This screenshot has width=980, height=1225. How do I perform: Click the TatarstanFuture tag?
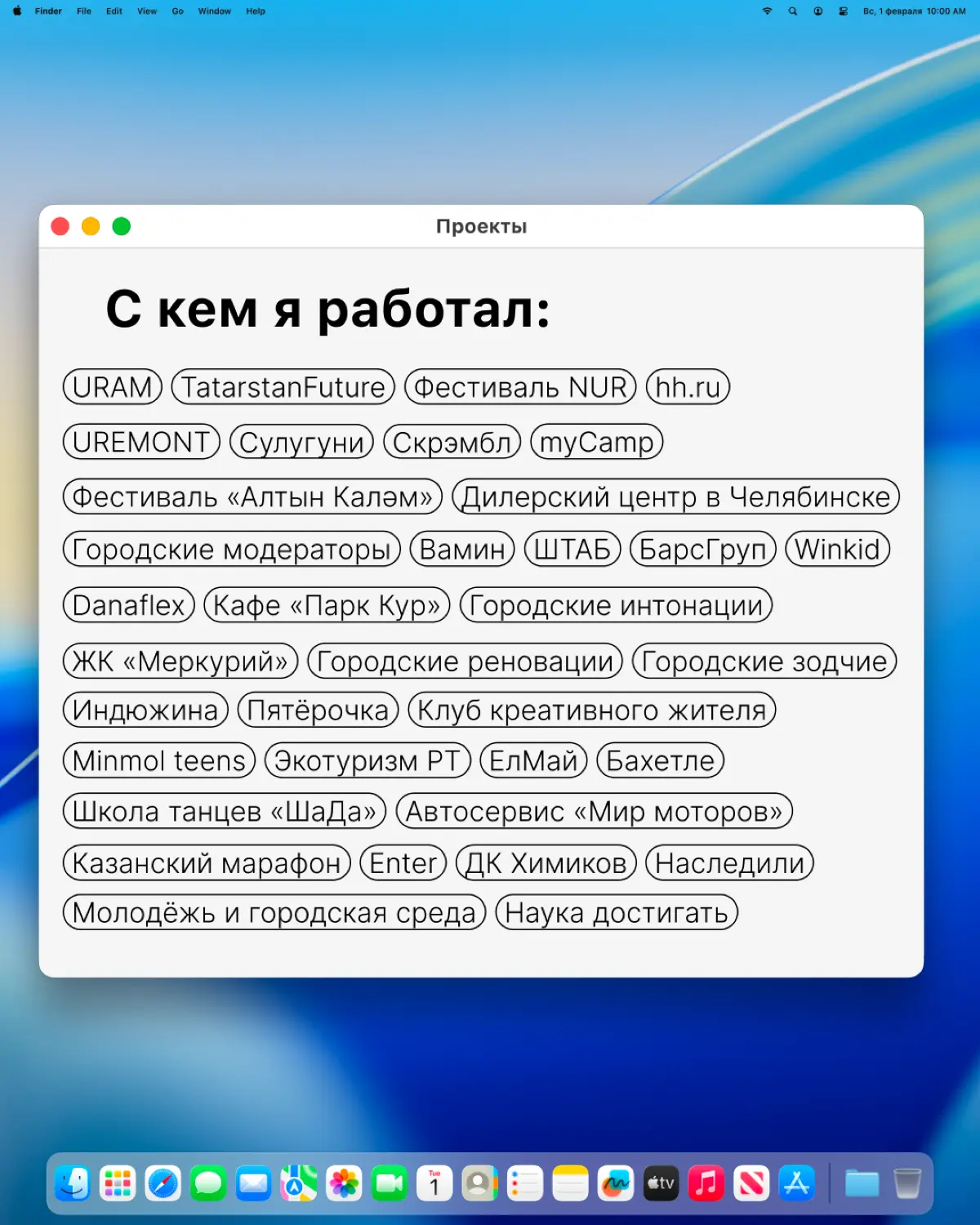[283, 386]
